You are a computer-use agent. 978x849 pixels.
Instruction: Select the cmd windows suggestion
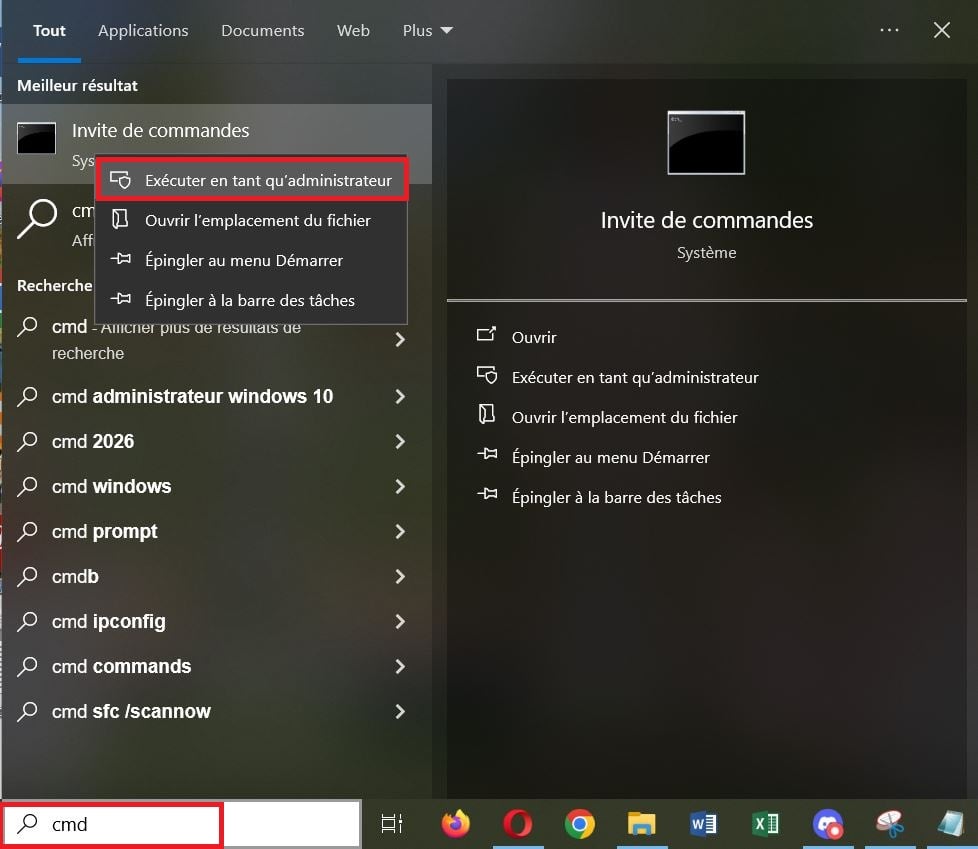pyautogui.click(x=111, y=486)
